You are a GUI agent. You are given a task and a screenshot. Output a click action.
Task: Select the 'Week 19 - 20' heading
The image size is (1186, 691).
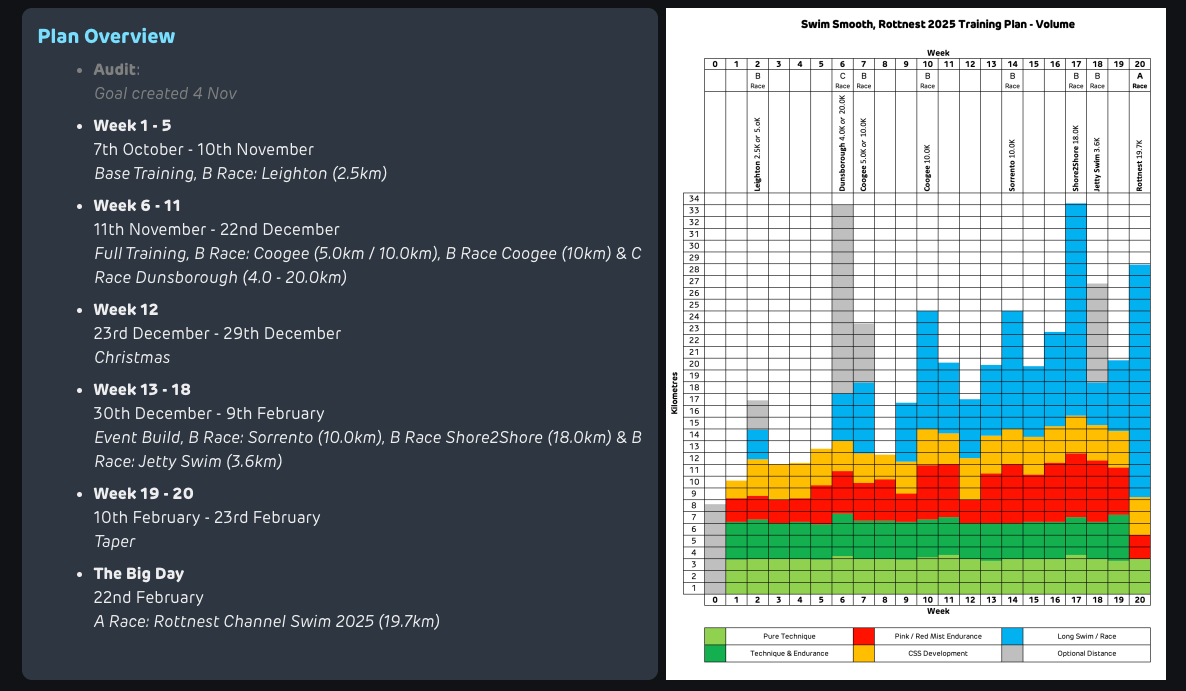click(144, 494)
